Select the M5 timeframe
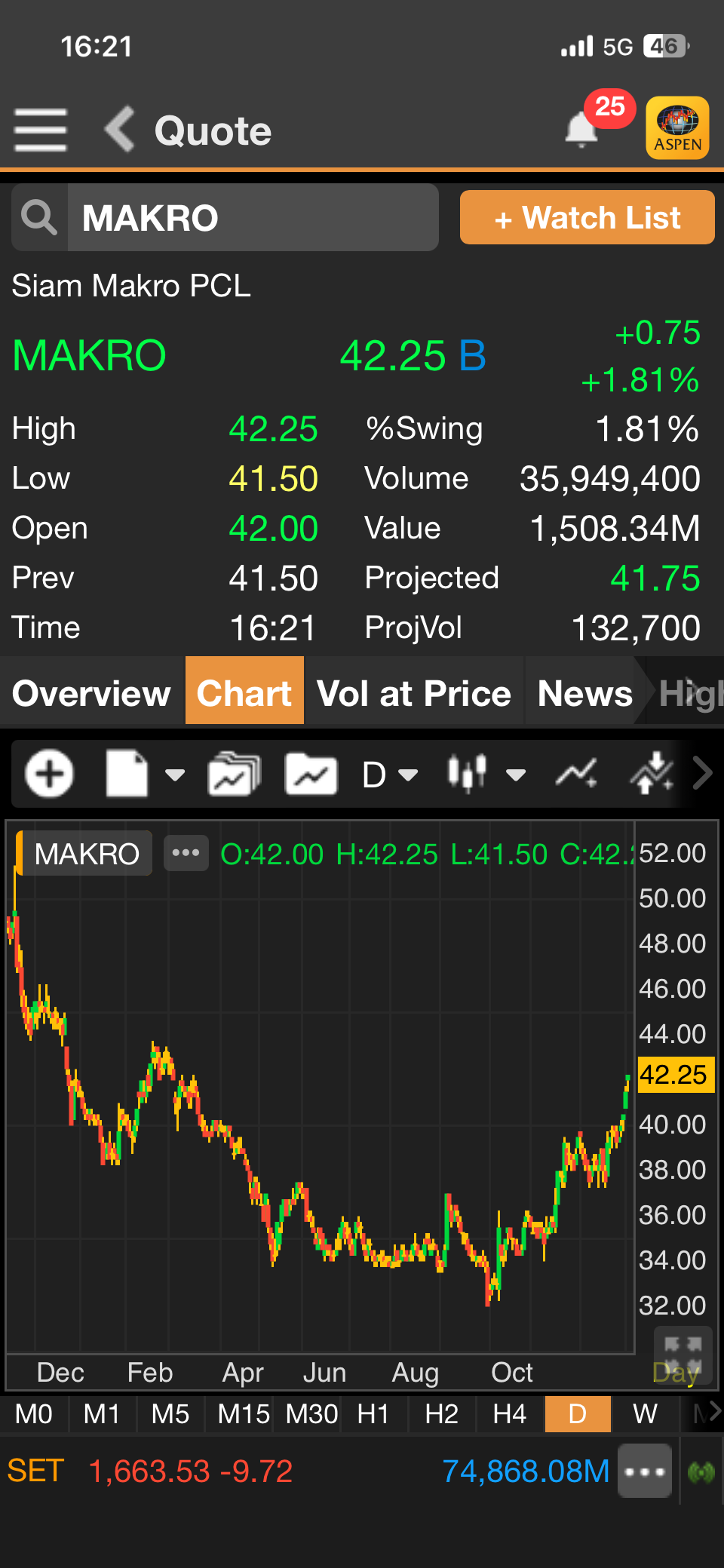This screenshot has width=724, height=1568. (x=170, y=1413)
